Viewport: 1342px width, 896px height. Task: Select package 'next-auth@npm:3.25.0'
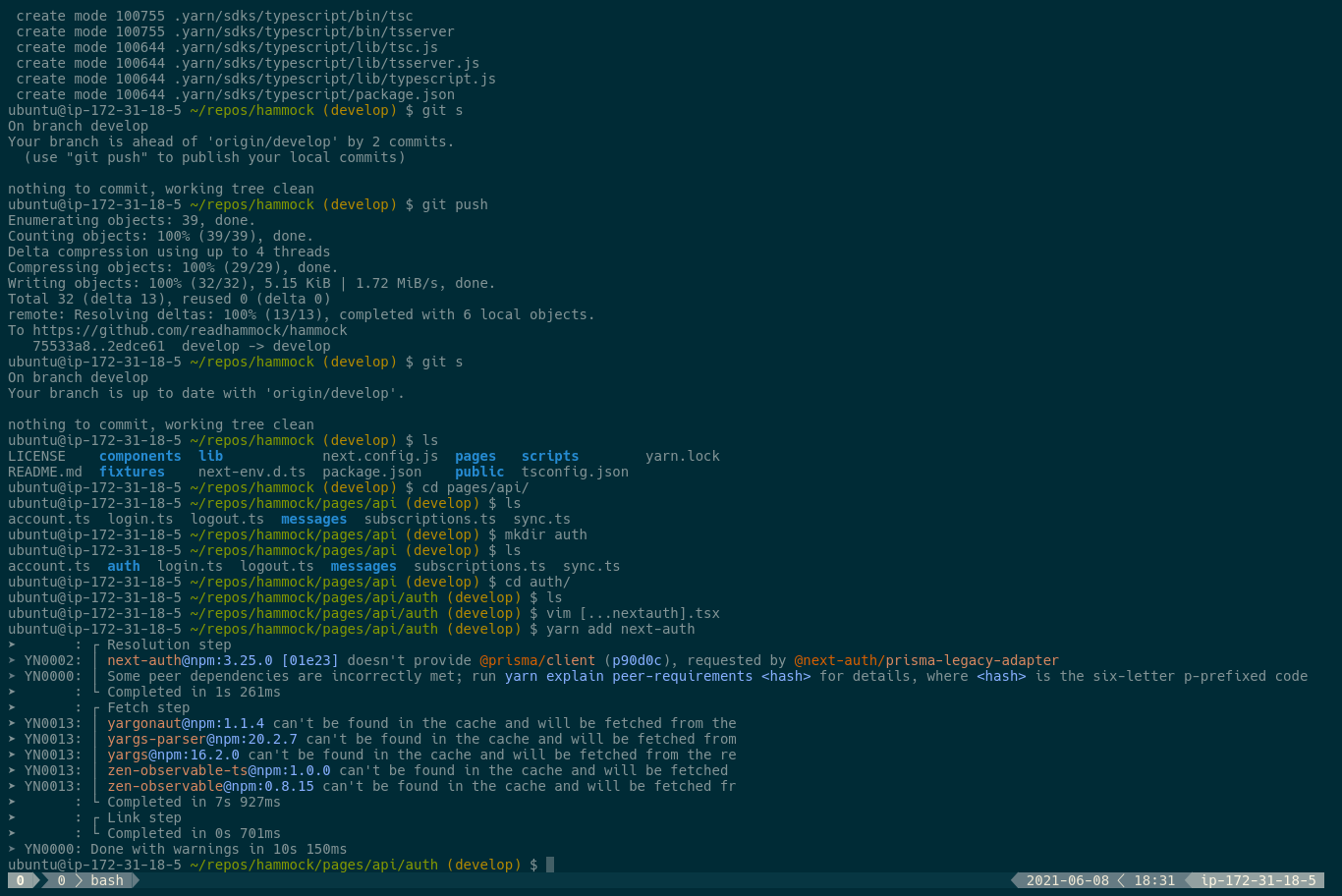click(x=190, y=660)
